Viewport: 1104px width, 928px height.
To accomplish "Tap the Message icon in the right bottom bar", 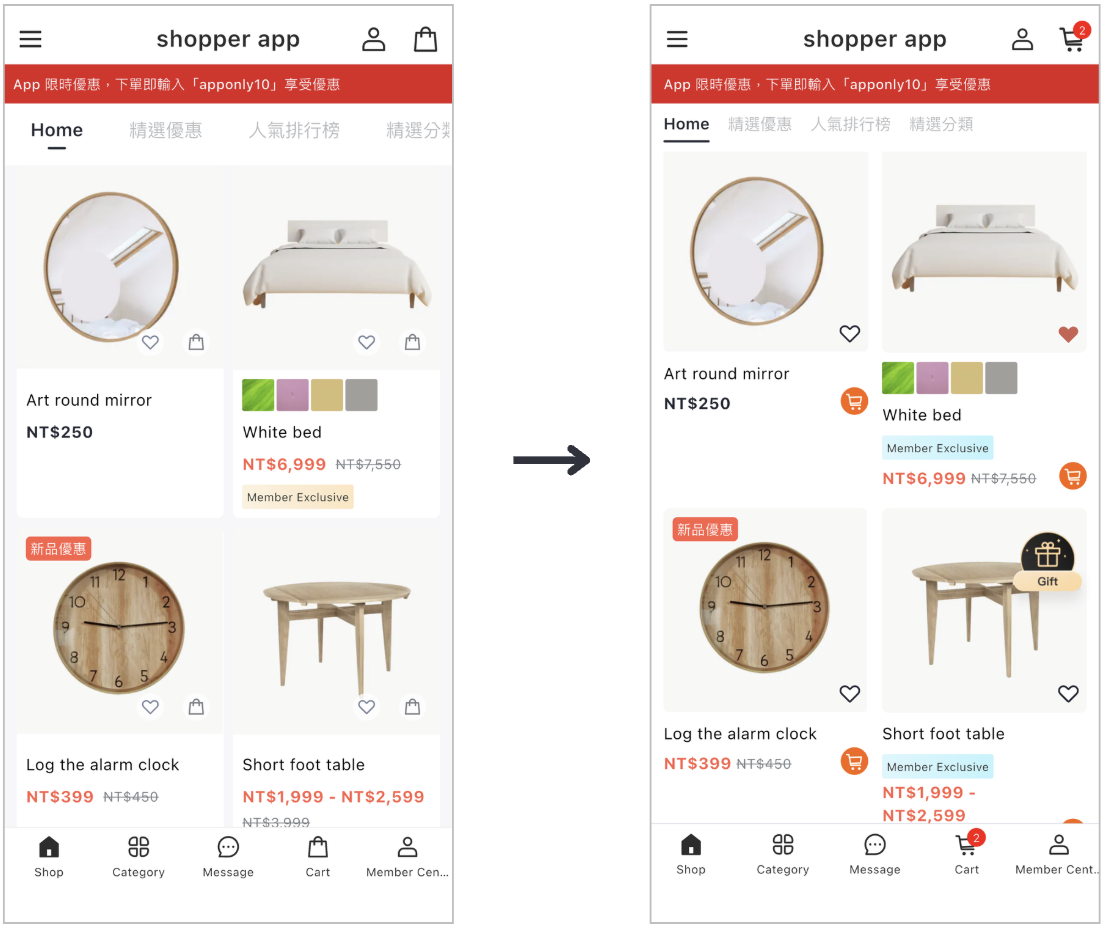I will (x=874, y=854).
